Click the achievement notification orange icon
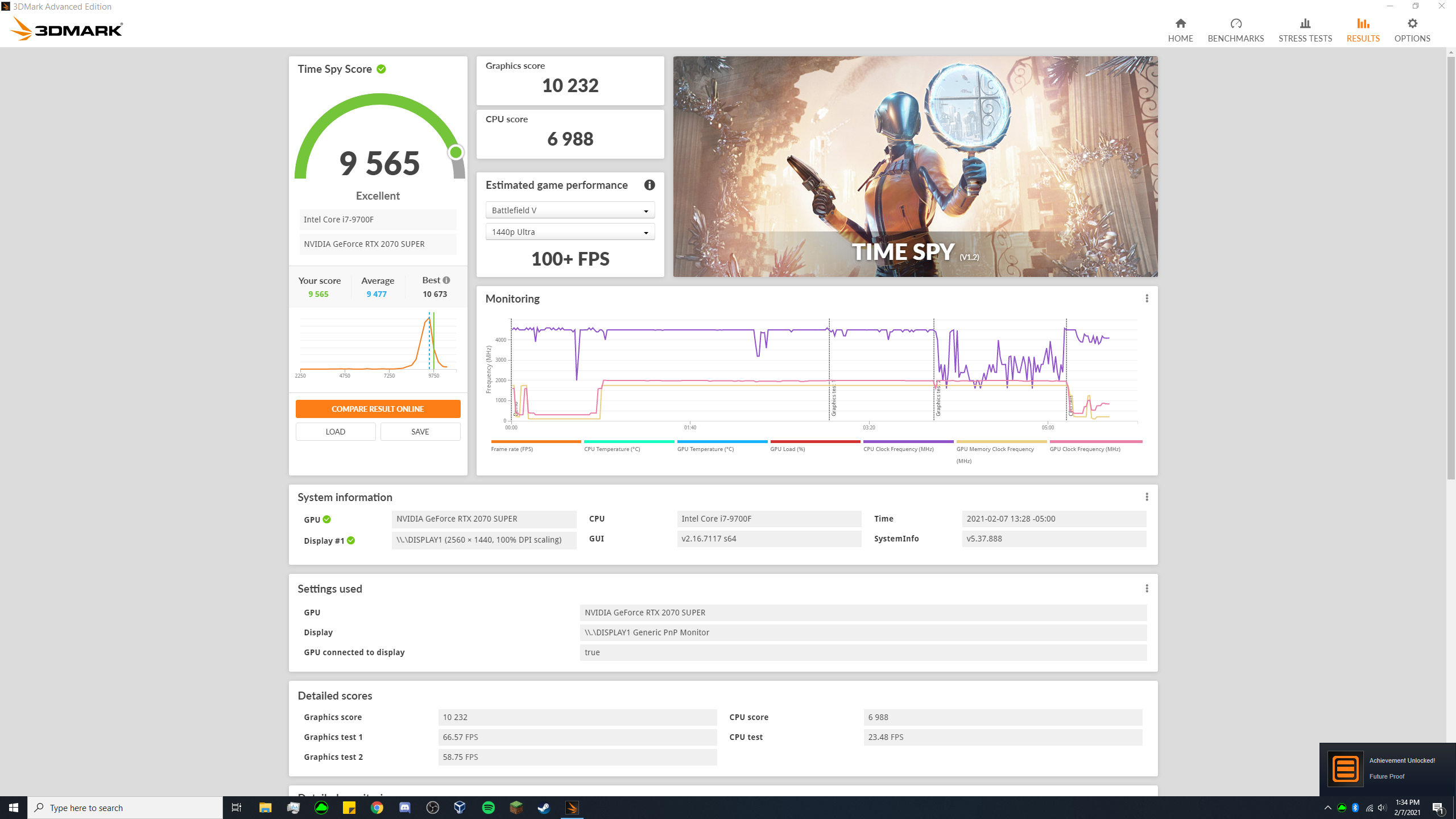This screenshot has height=819, width=1456. [1345, 769]
